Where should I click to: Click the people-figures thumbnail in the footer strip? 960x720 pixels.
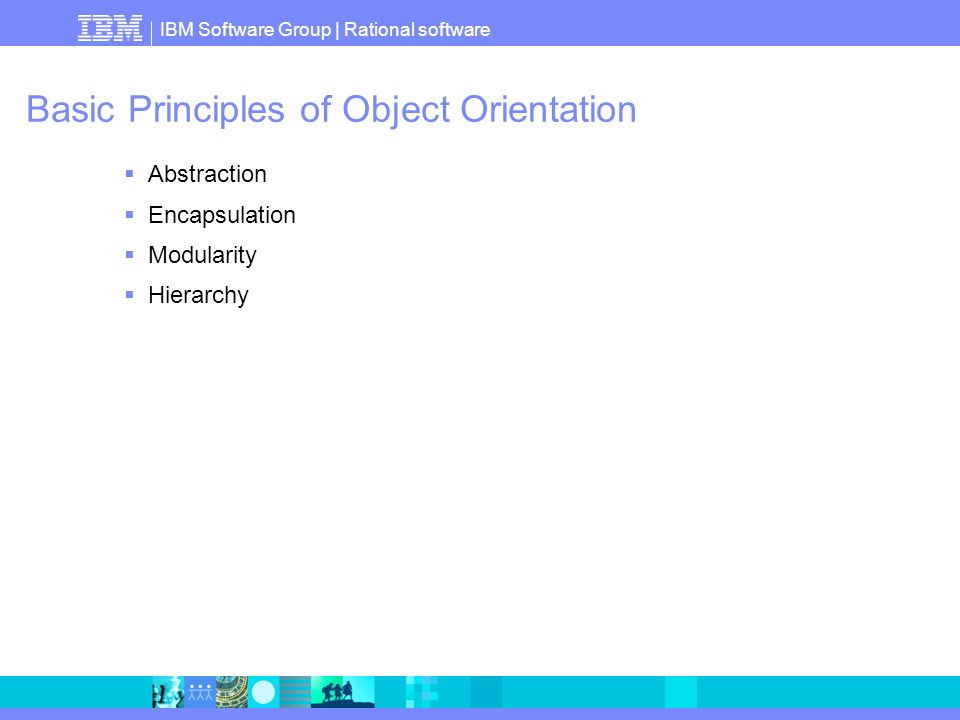(200, 692)
